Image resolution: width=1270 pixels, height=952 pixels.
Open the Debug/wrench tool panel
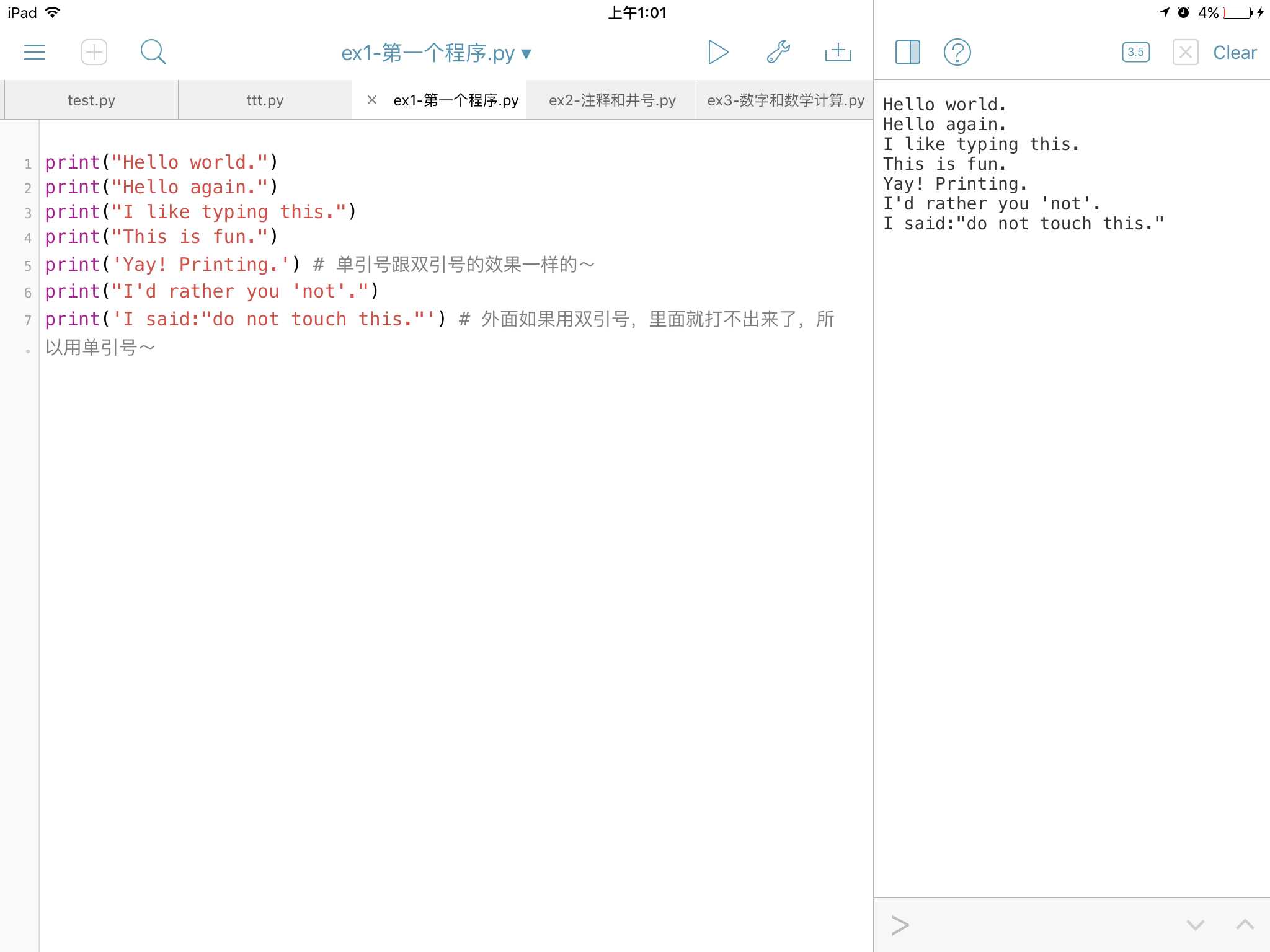point(780,52)
